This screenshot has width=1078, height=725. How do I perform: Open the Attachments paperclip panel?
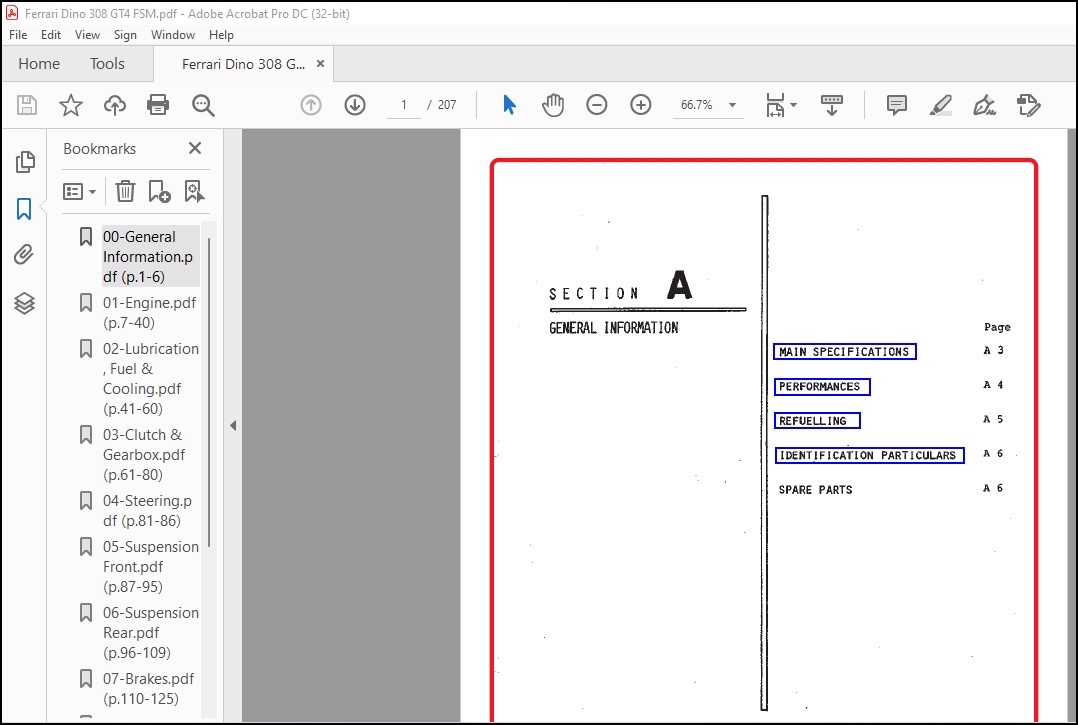point(24,255)
